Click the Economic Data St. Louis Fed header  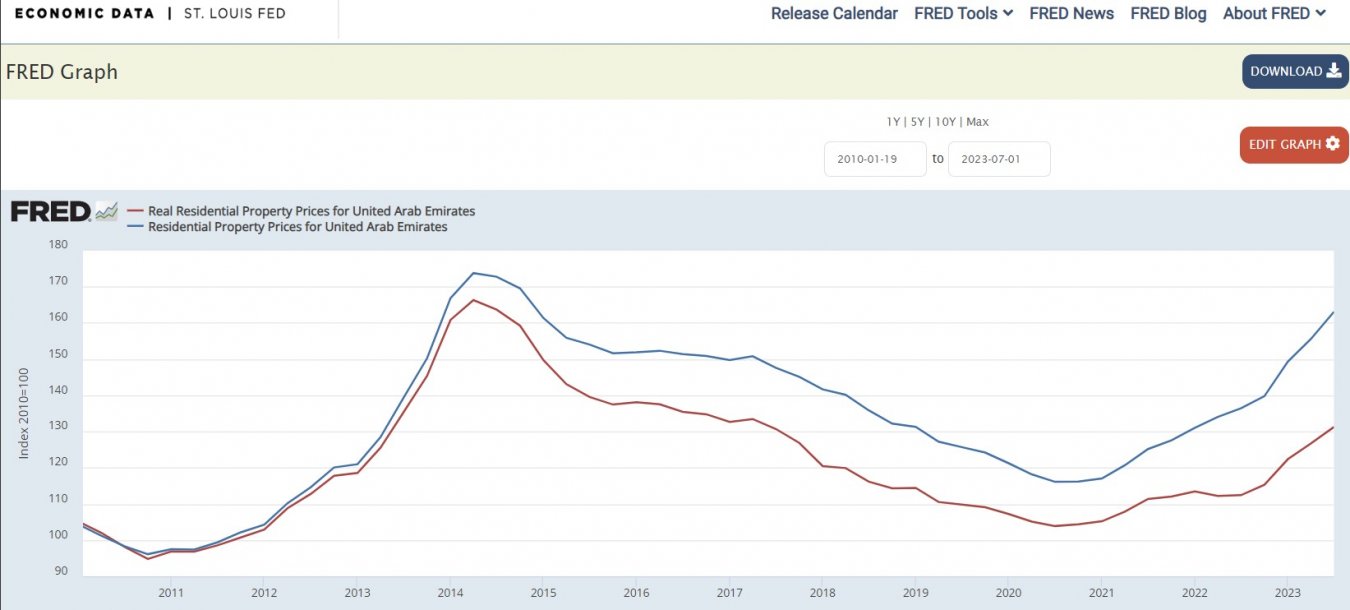click(150, 13)
